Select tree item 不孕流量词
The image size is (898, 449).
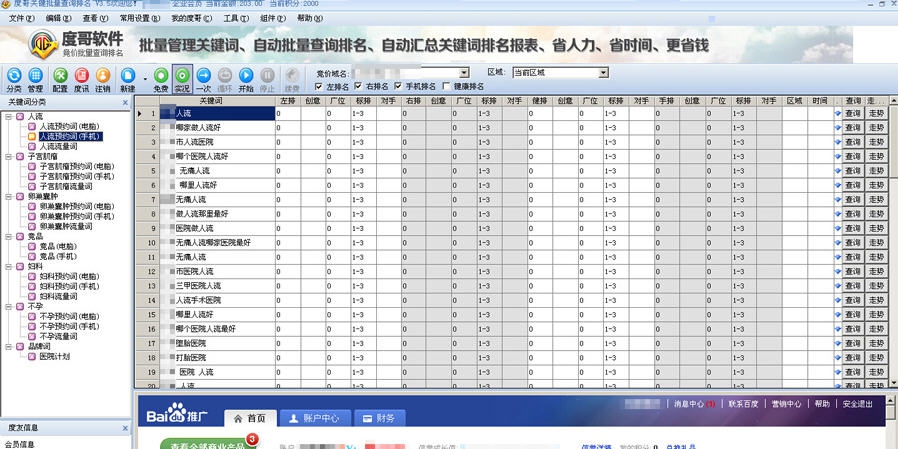[58, 336]
